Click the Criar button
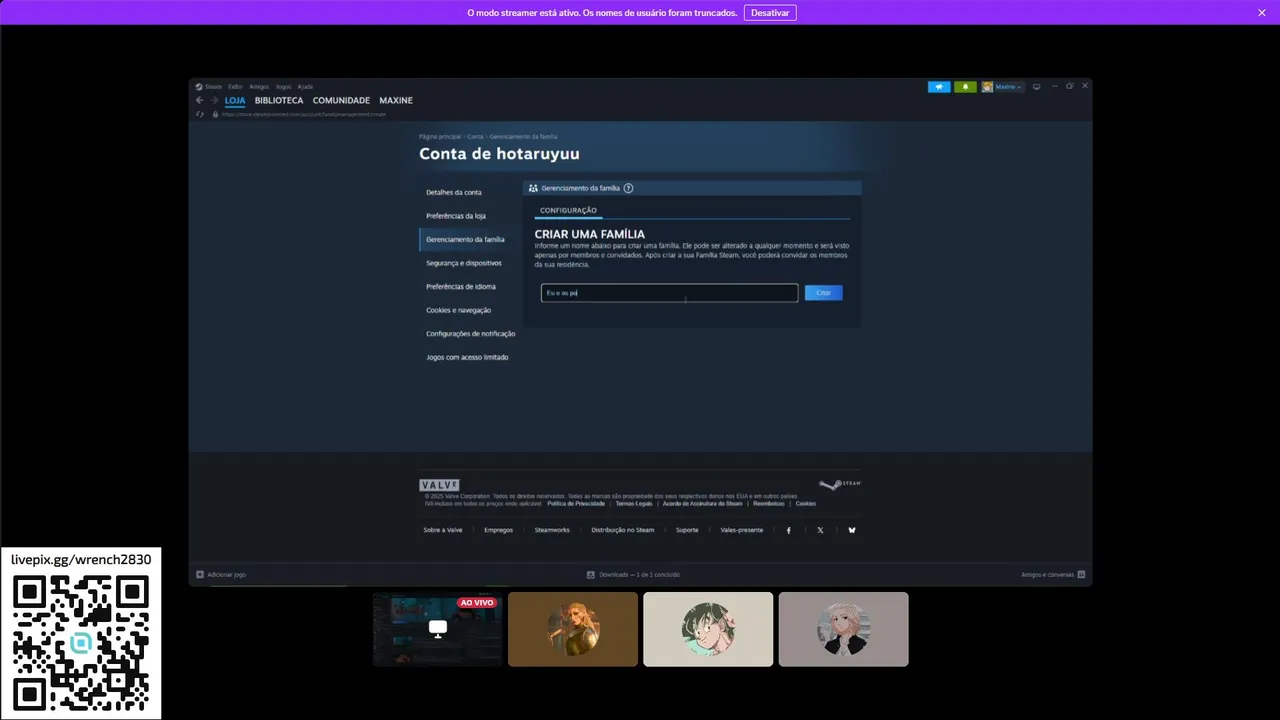This screenshot has height=720, width=1280. tap(823, 293)
